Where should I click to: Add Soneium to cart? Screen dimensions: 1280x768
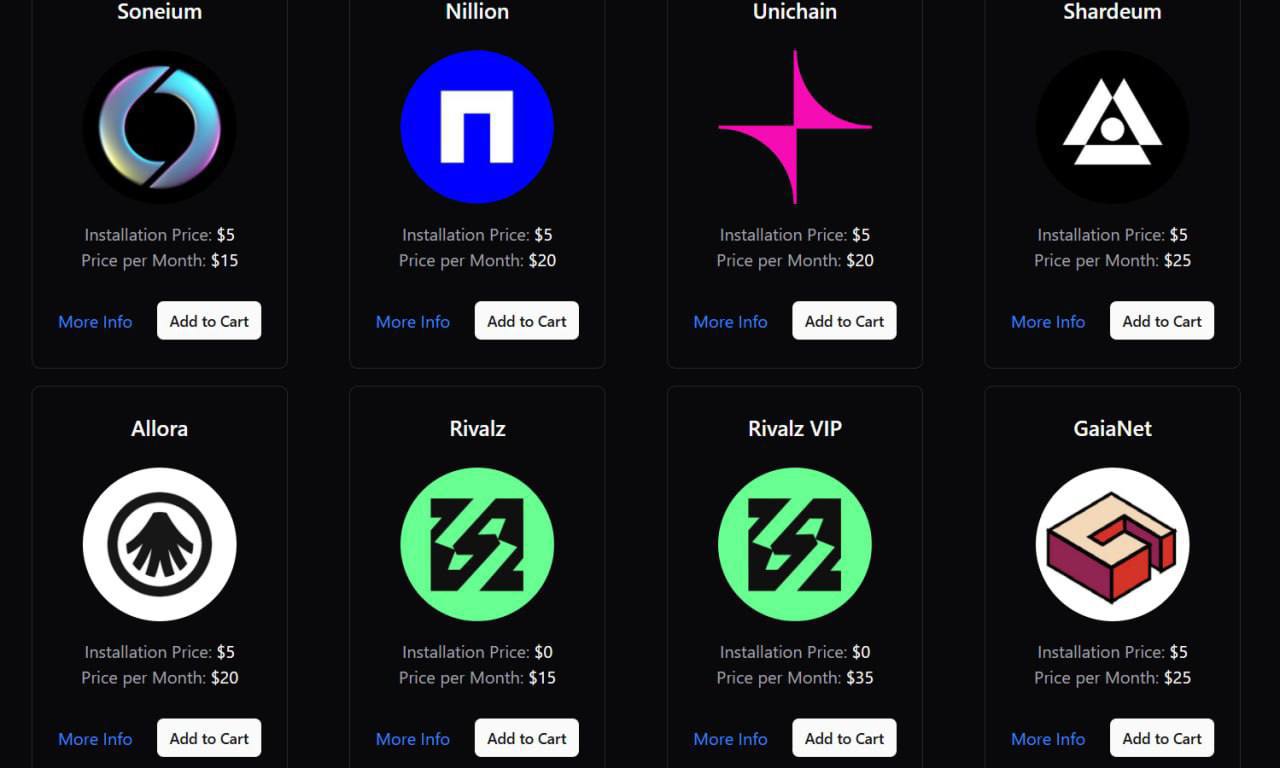point(209,321)
